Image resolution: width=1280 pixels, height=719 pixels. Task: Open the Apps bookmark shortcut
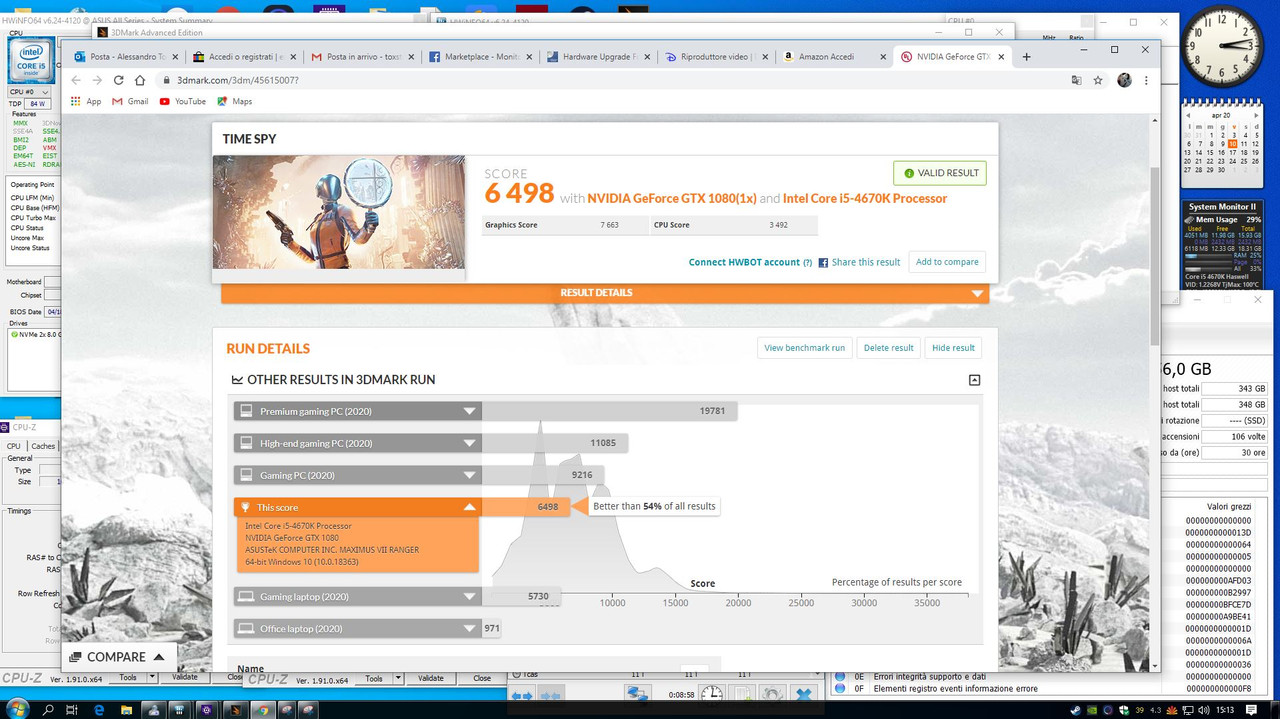[86, 101]
